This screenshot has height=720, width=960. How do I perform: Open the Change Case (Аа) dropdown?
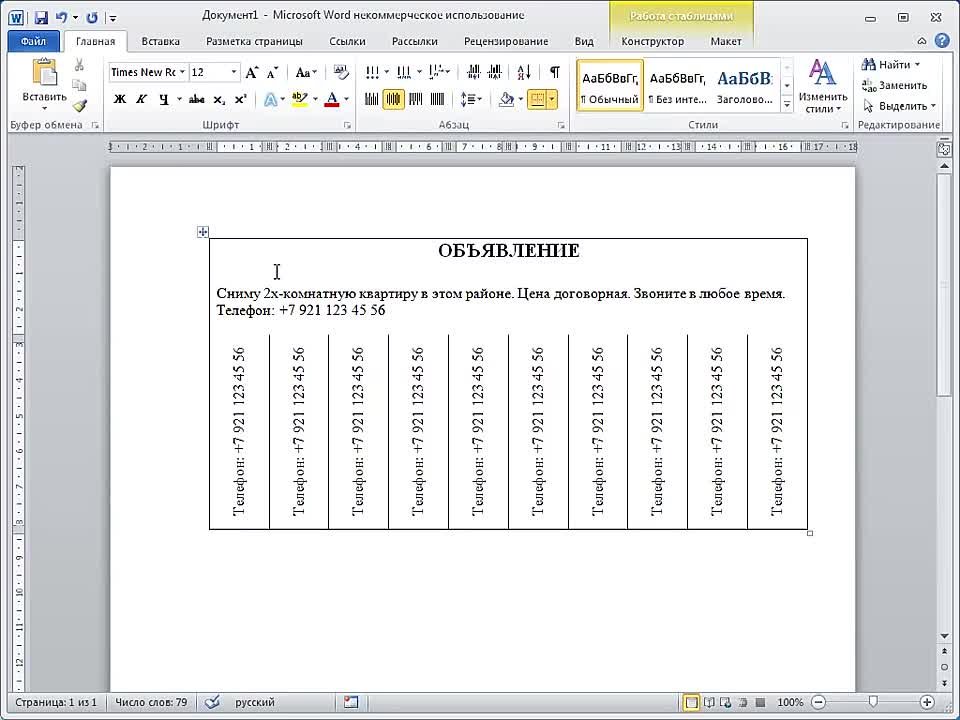tap(306, 73)
